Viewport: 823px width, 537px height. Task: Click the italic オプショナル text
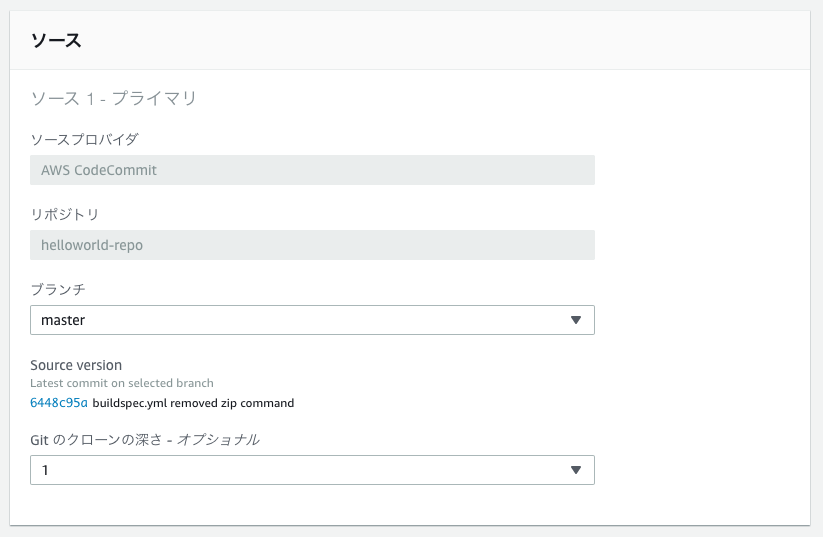click(x=218, y=439)
